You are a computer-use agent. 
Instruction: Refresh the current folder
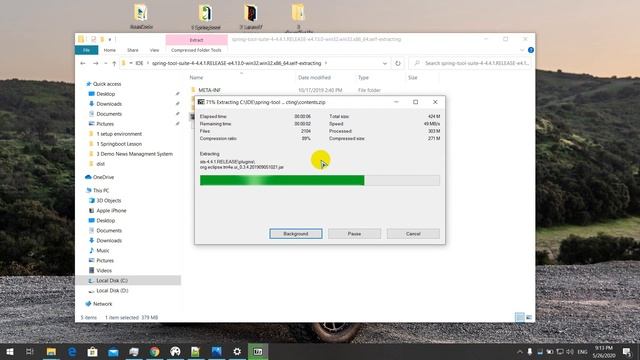[x=398, y=63]
